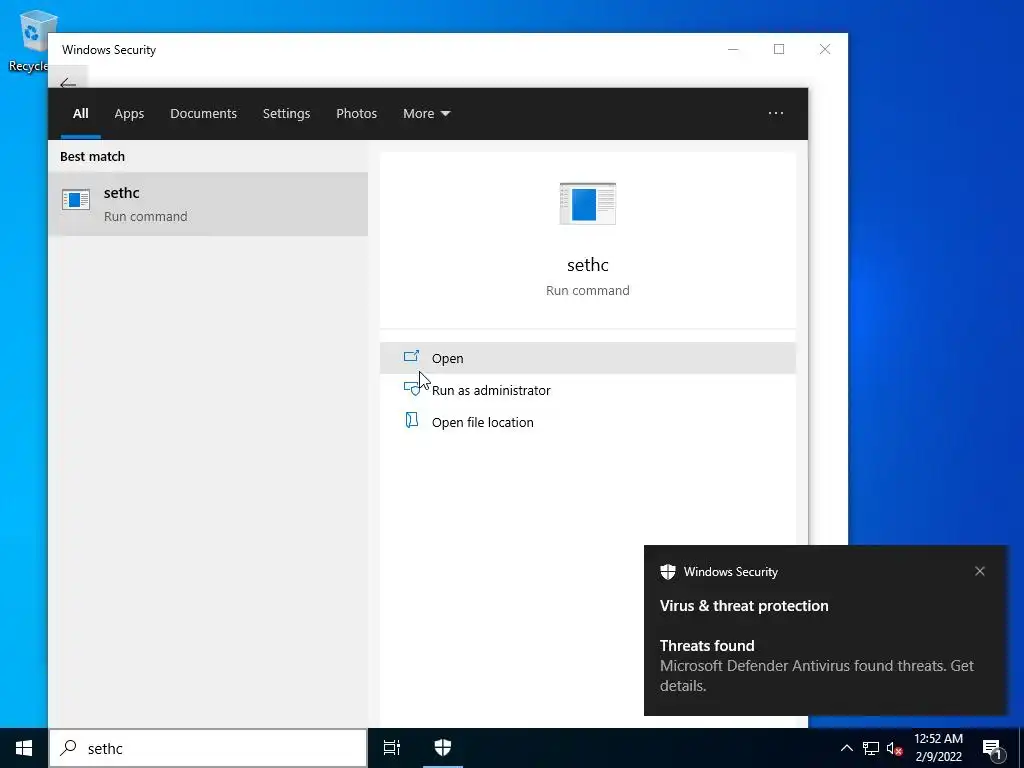This screenshot has width=1024, height=768.
Task: Click the search box containing sethc
Action: tap(208, 748)
